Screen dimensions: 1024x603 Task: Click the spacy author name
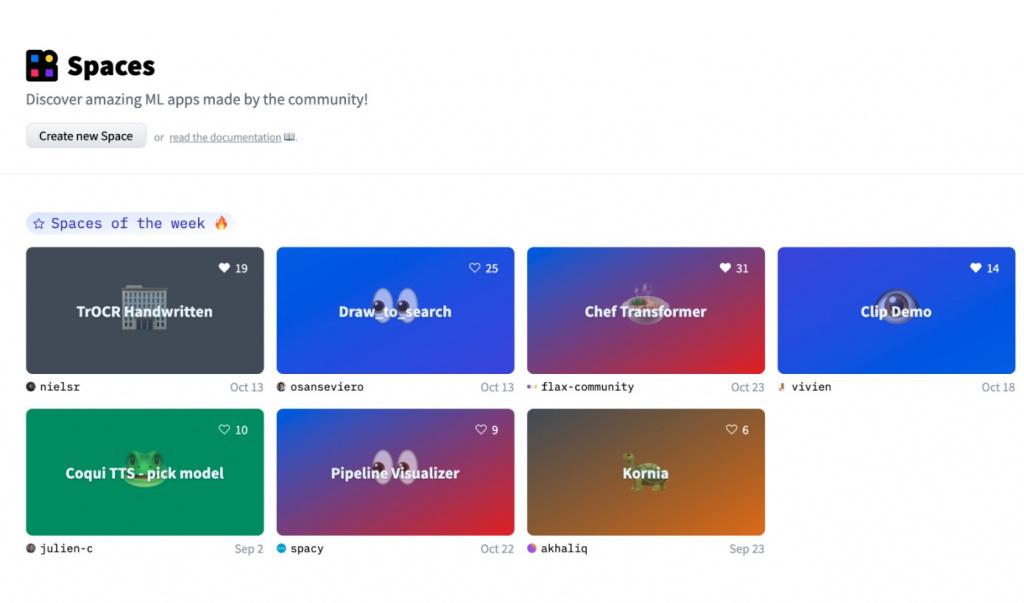pyautogui.click(x=307, y=549)
